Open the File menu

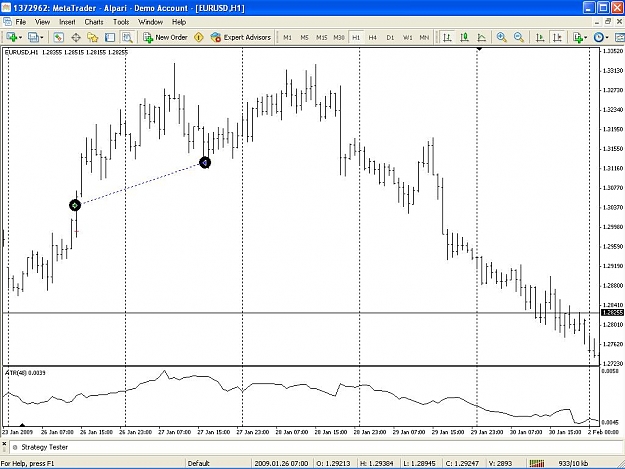point(20,22)
